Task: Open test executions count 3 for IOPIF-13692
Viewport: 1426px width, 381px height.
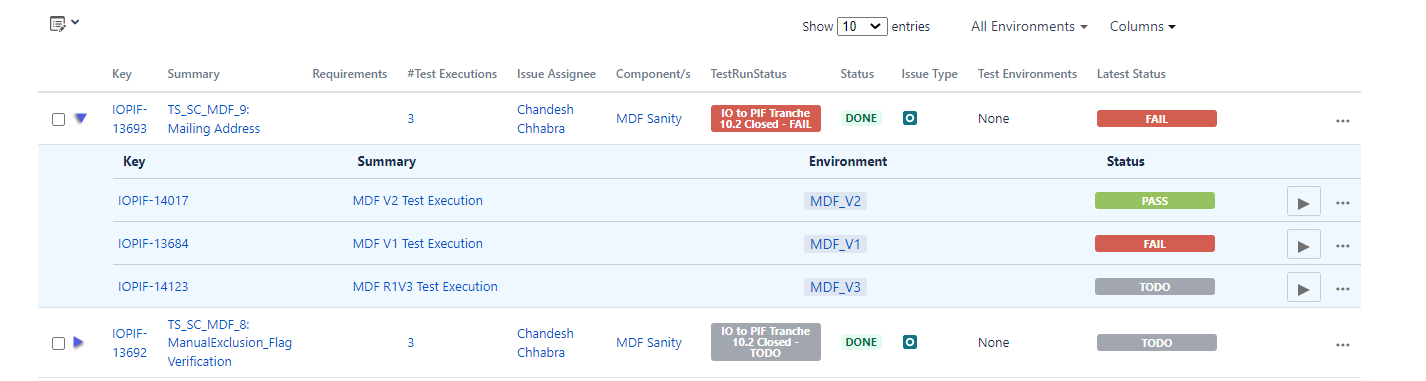Action: (411, 343)
